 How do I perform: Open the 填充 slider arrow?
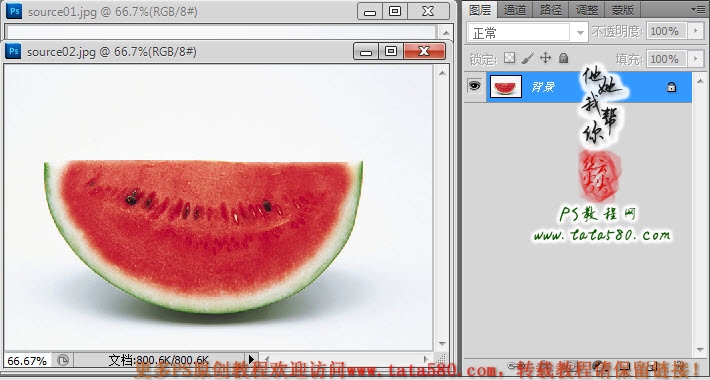(696, 59)
